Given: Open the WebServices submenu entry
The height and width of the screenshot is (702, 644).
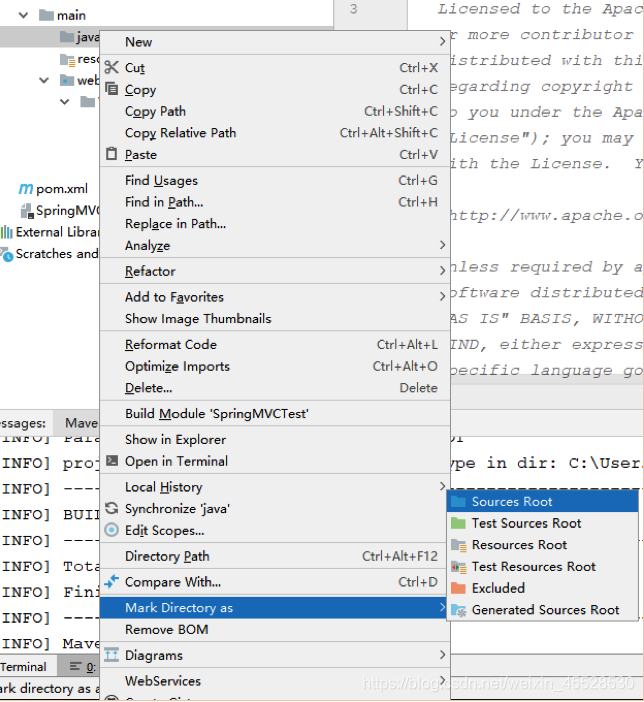Looking at the screenshot, I should point(275,681).
